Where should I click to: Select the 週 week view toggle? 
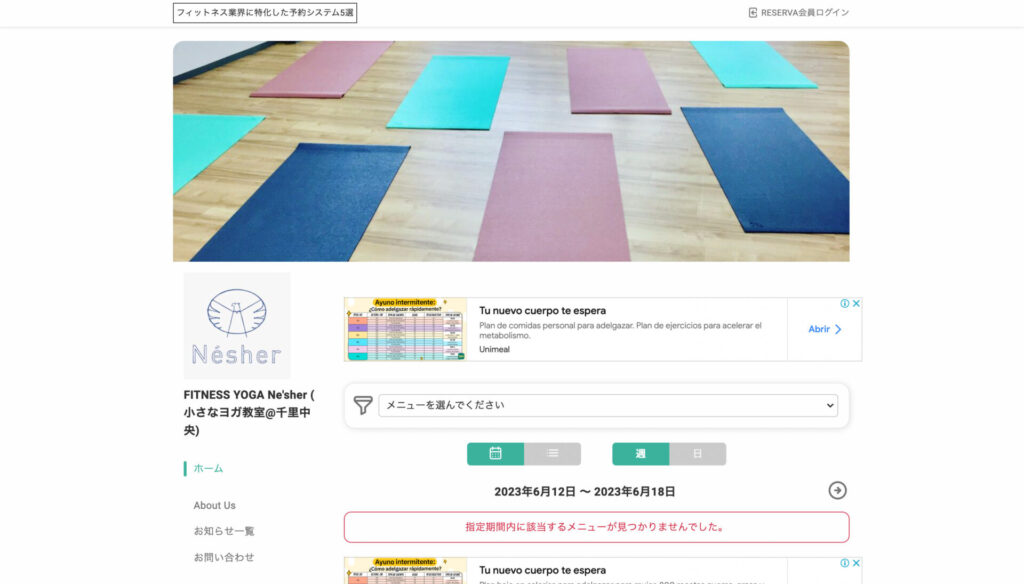(640, 453)
